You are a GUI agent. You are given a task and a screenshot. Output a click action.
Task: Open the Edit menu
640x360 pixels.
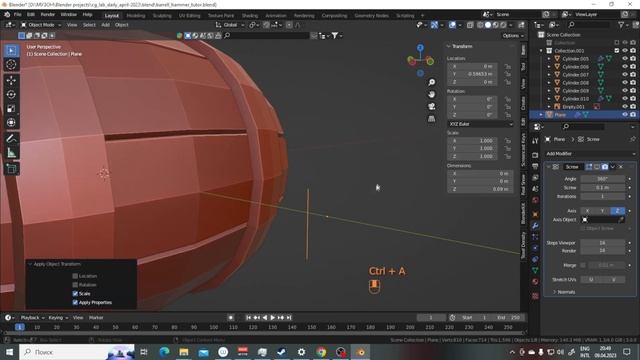(31, 15)
